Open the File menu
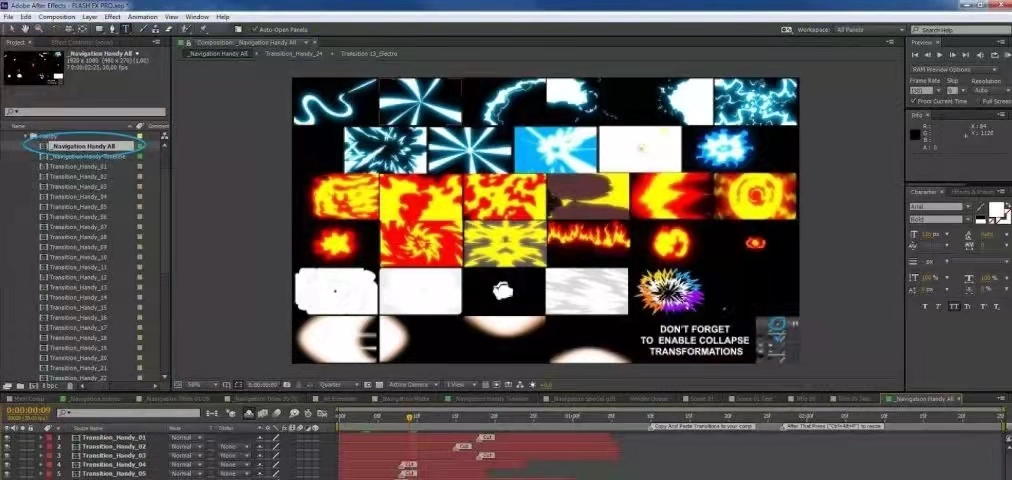The image size is (1012, 480). click(x=8, y=17)
